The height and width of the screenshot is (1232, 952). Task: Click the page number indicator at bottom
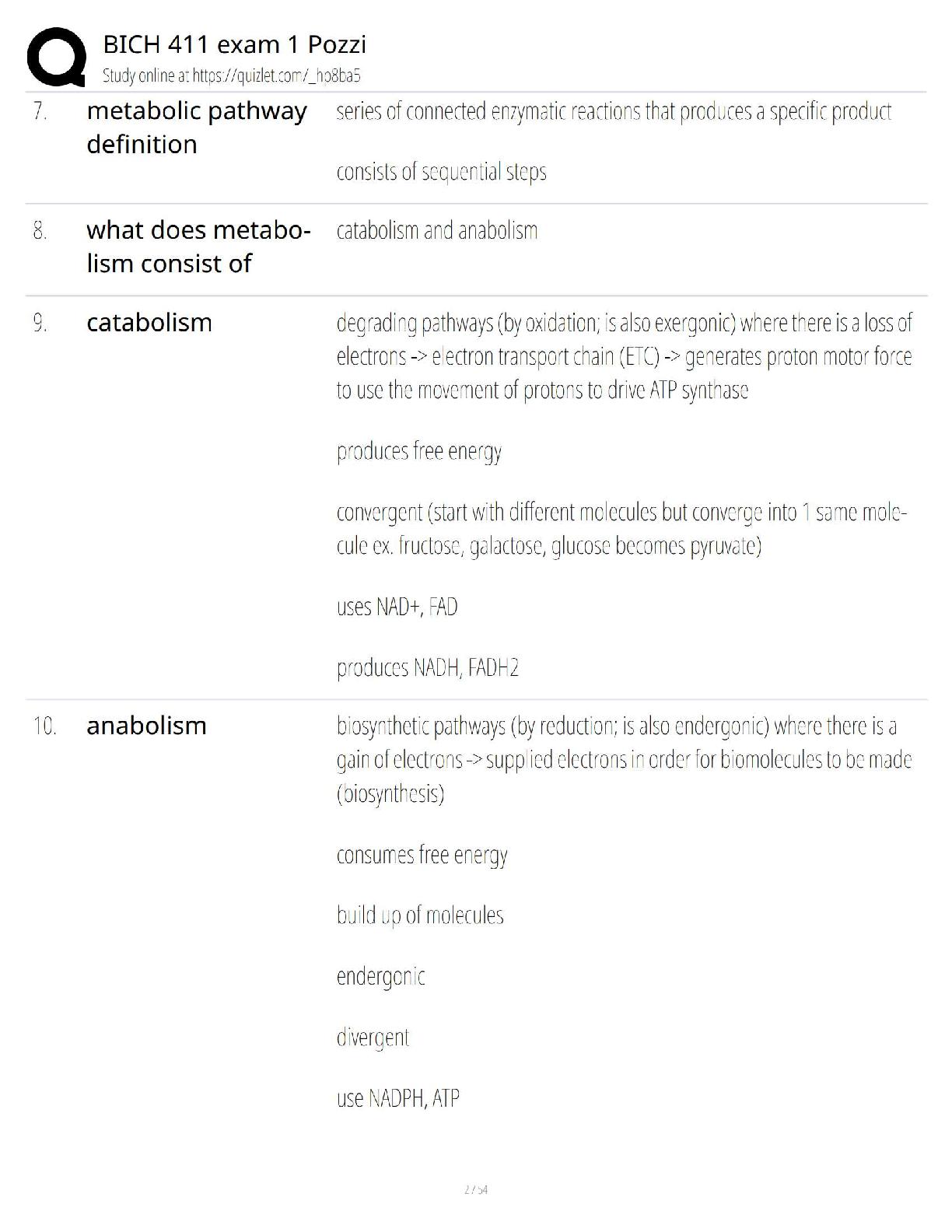pyautogui.click(x=476, y=1189)
